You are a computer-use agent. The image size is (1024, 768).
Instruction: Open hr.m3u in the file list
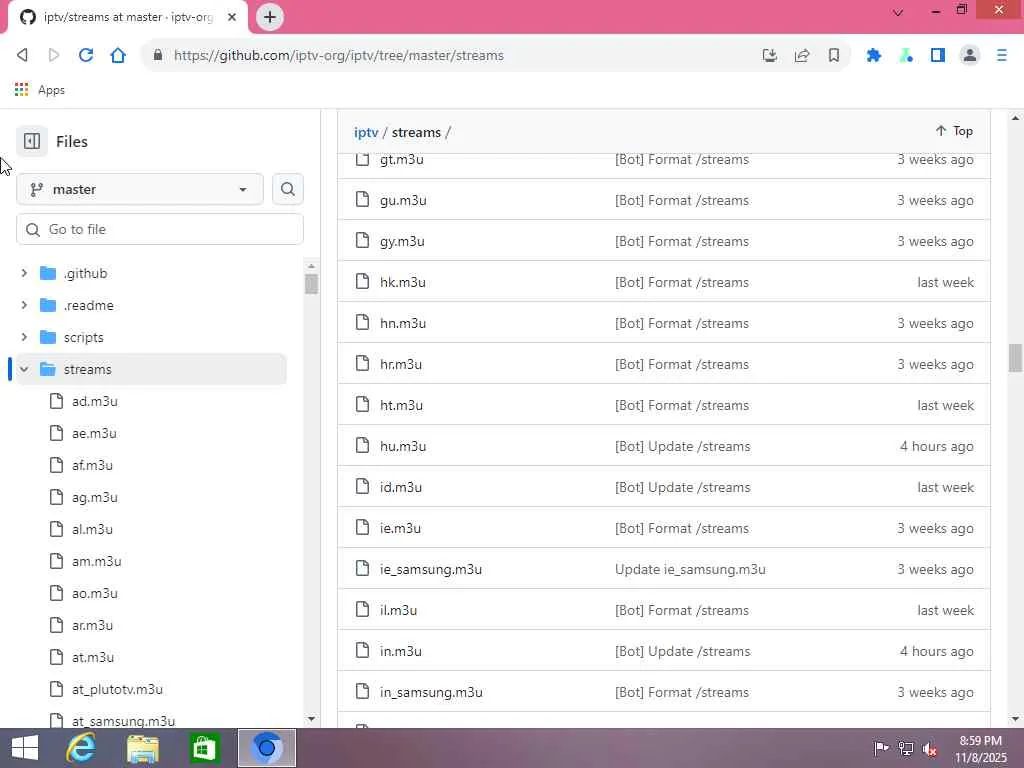point(401,364)
